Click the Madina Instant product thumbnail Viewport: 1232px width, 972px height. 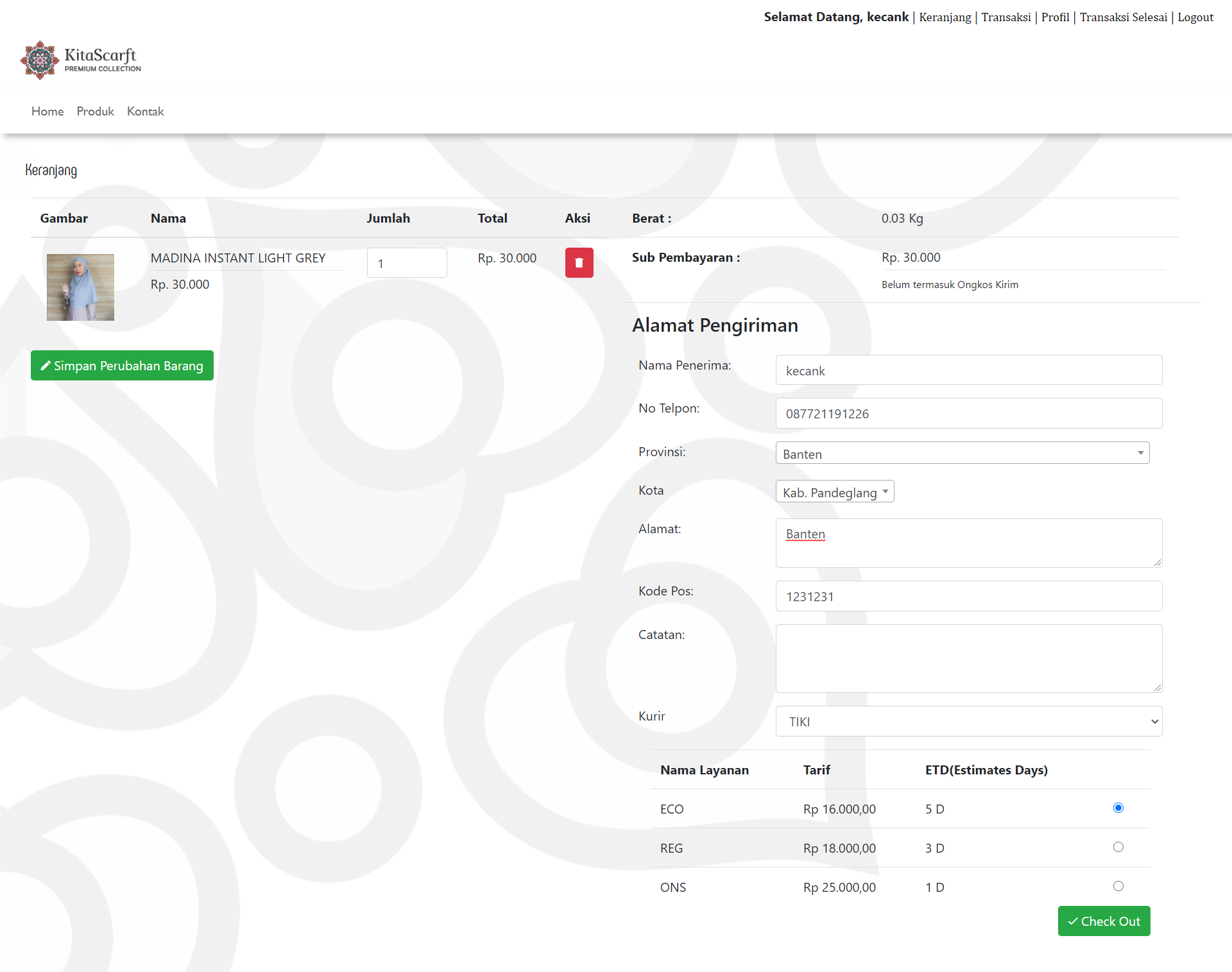point(80,287)
